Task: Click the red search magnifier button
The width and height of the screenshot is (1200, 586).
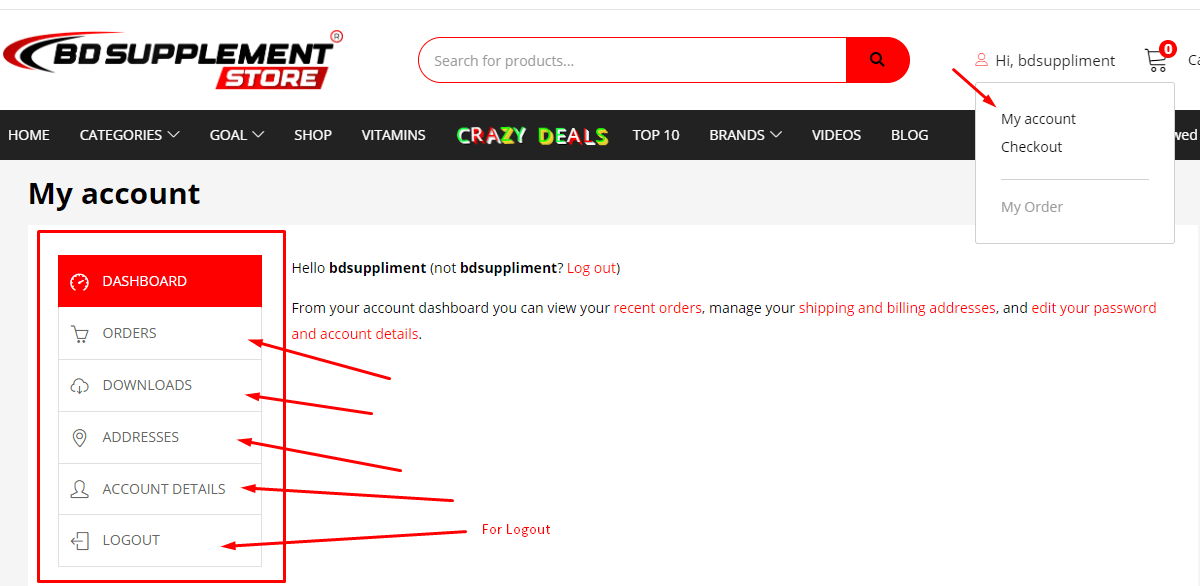Action: pyautogui.click(x=877, y=60)
